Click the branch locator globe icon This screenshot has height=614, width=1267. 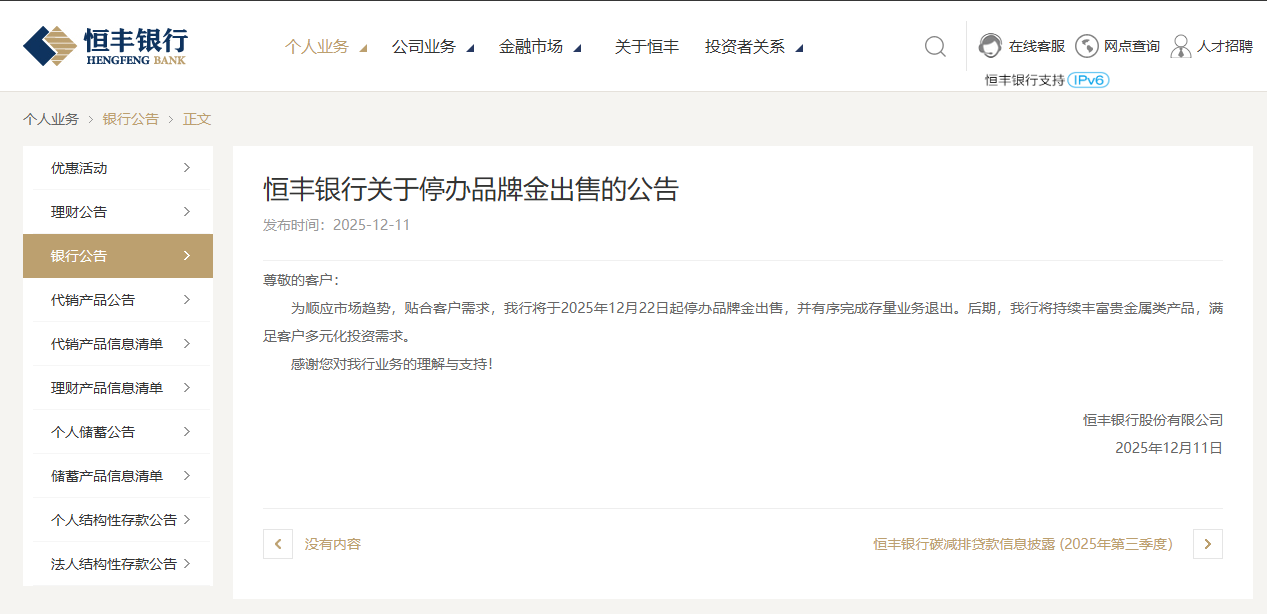click(x=1086, y=46)
